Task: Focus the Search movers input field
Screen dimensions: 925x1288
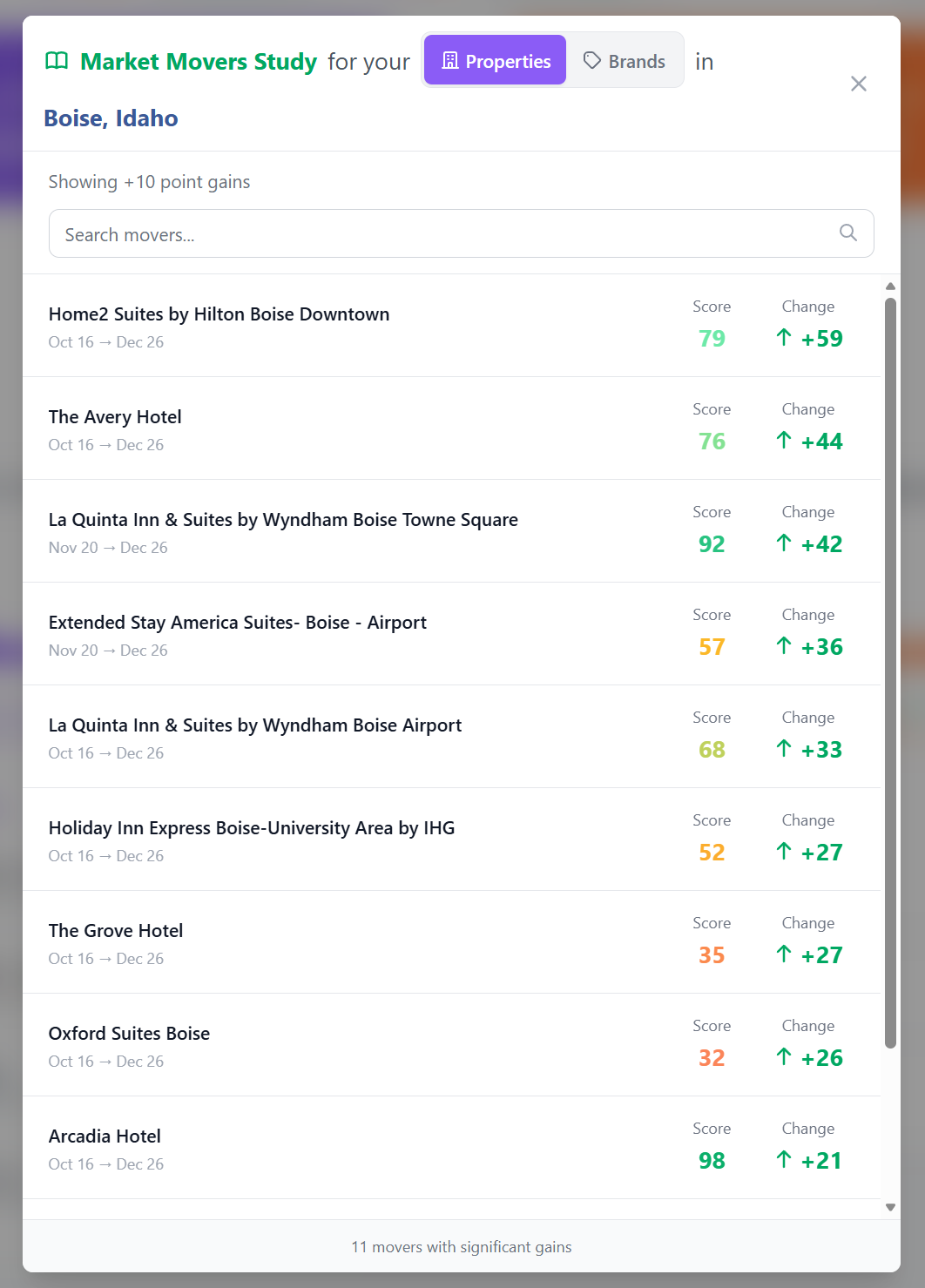Action: (462, 233)
